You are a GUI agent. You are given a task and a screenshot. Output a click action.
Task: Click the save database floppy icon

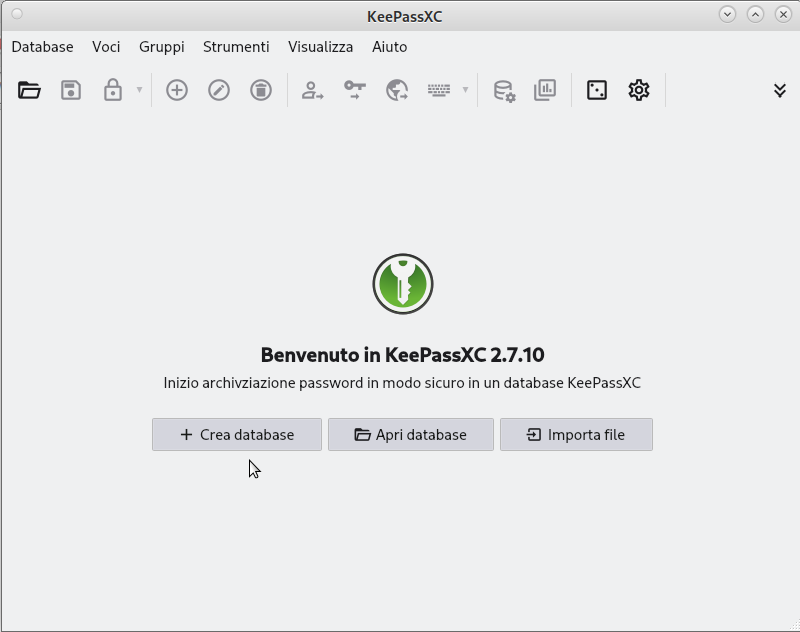coord(71,90)
